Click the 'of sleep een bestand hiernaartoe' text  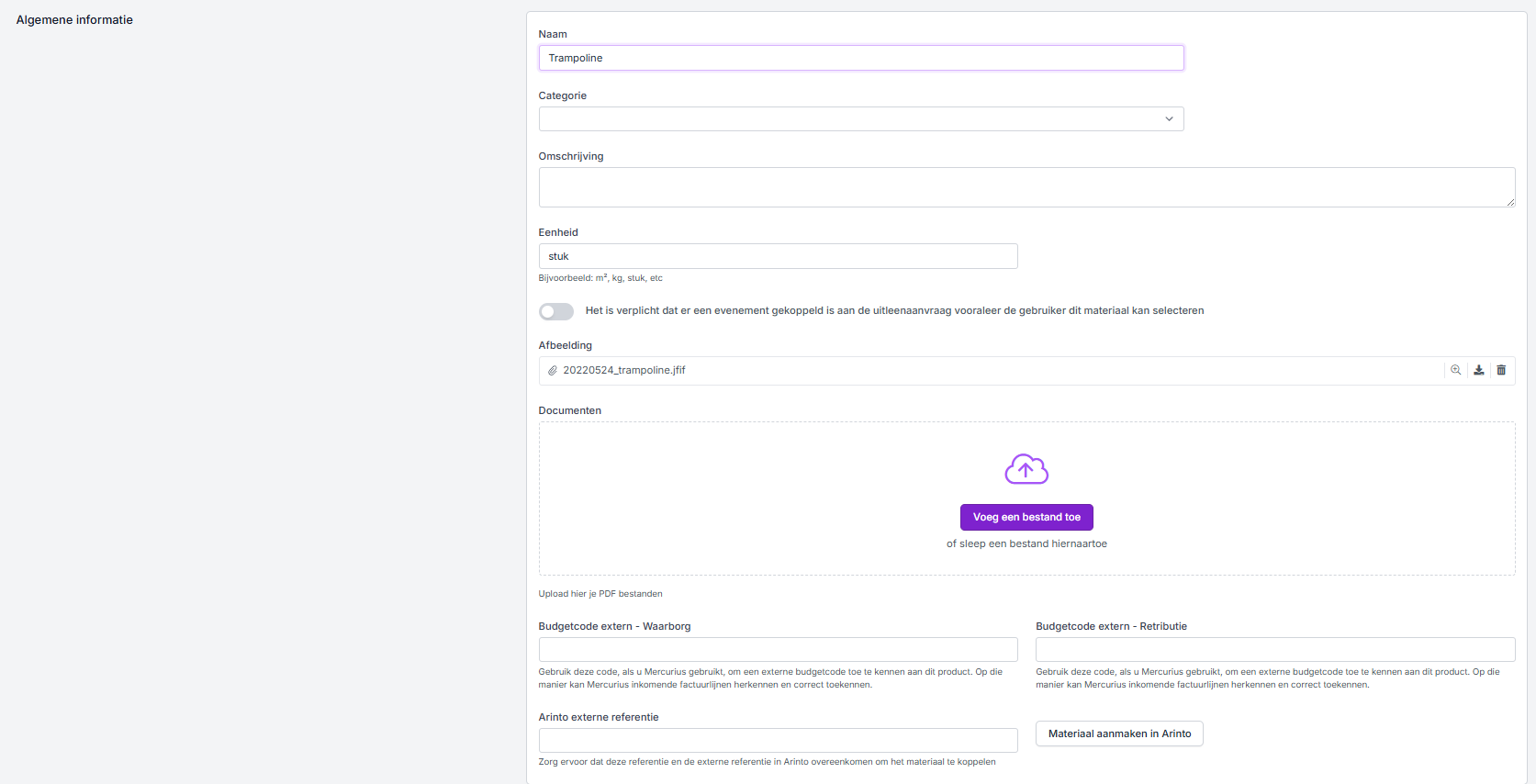[x=1026, y=543]
